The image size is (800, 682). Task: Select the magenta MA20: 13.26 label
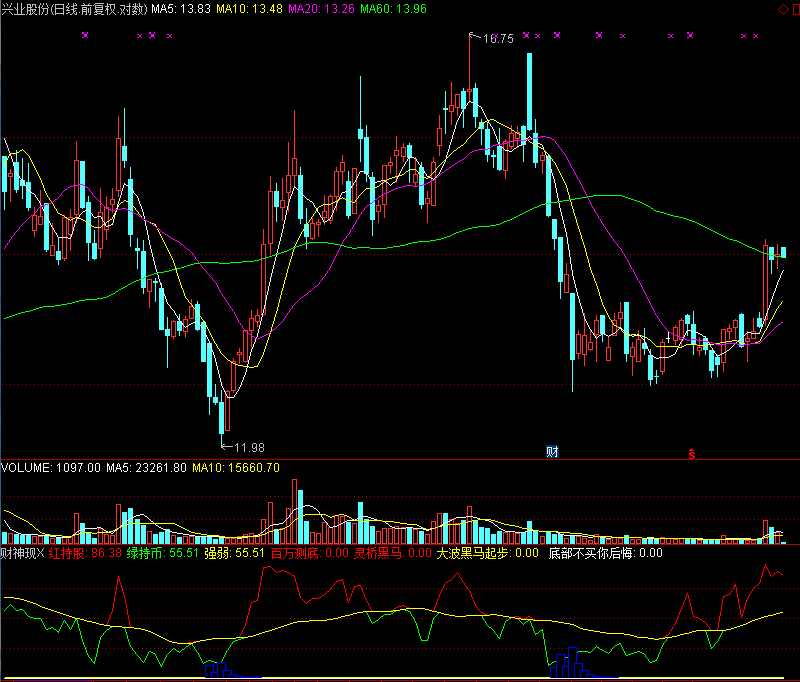pos(321,9)
